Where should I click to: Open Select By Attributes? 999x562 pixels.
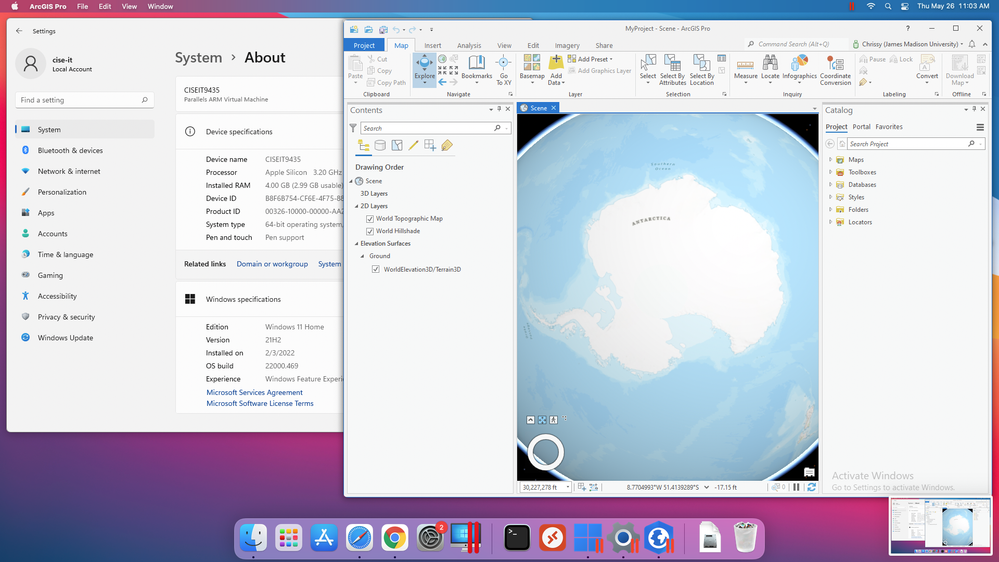[672, 69]
